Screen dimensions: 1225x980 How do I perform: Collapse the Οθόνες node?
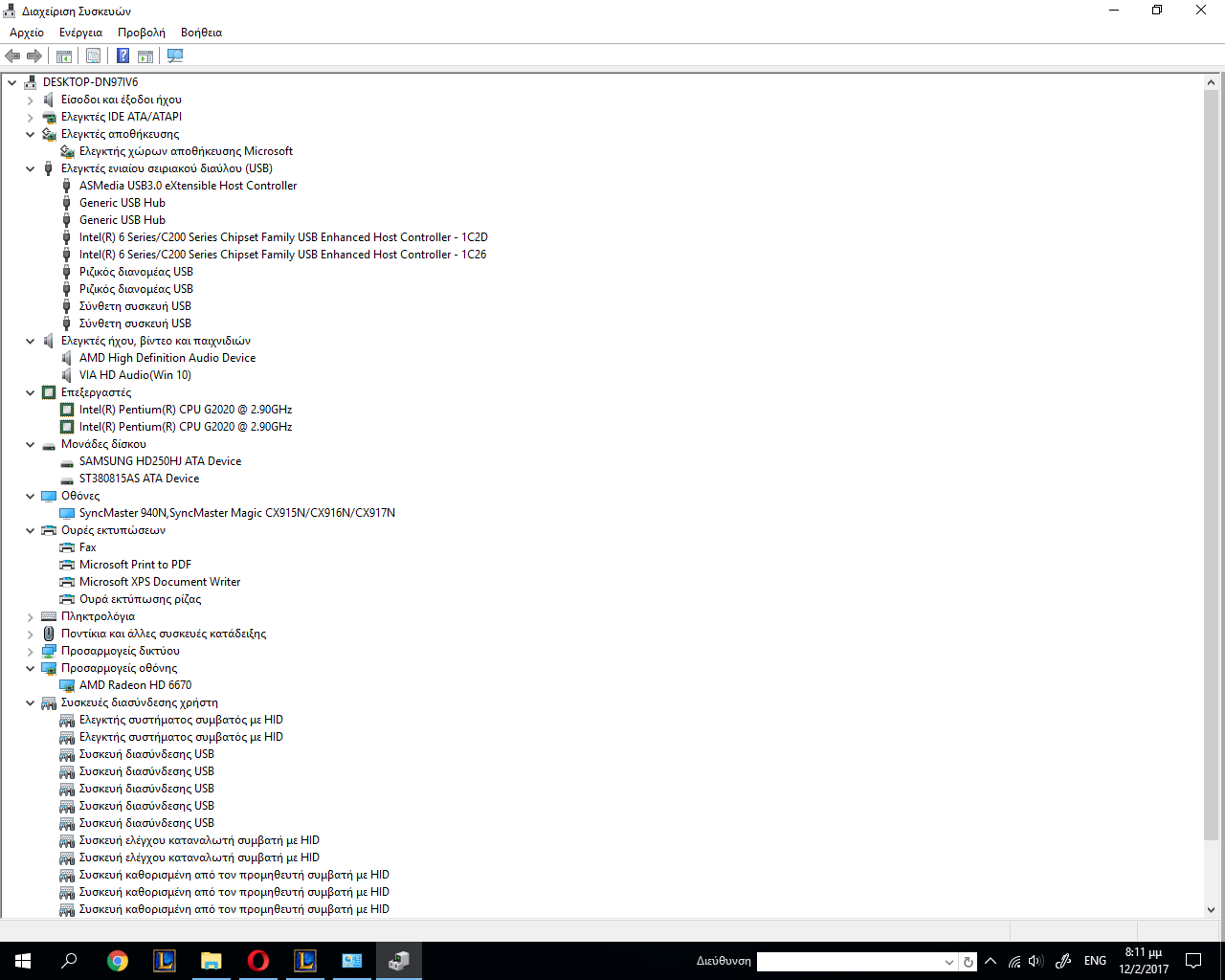click(31, 496)
